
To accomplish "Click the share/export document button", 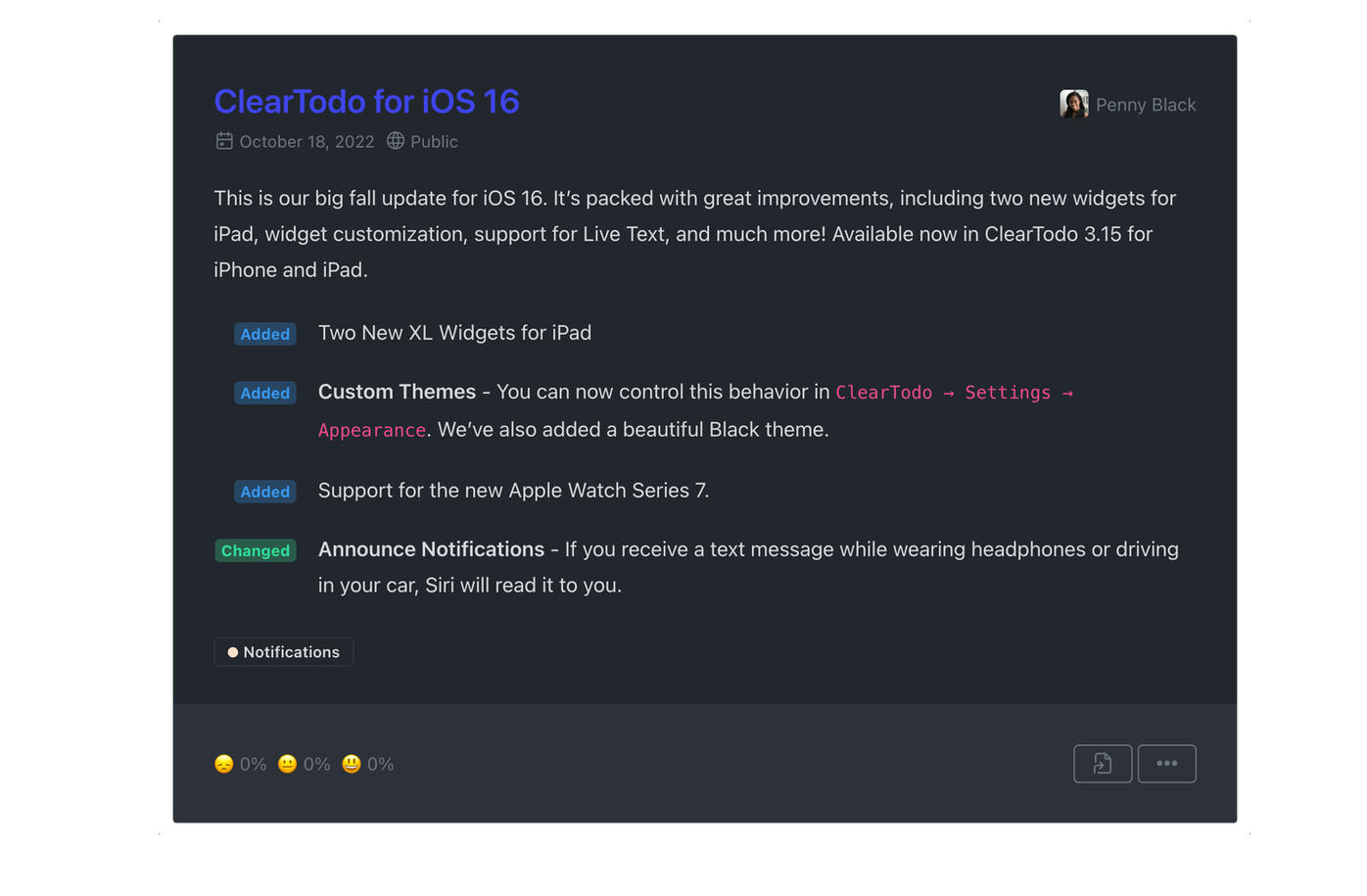I will point(1103,764).
